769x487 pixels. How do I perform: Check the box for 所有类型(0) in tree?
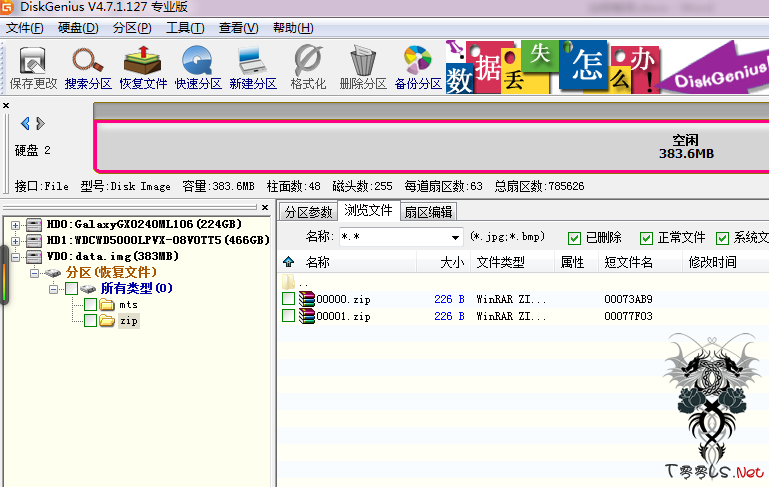(72, 288)
